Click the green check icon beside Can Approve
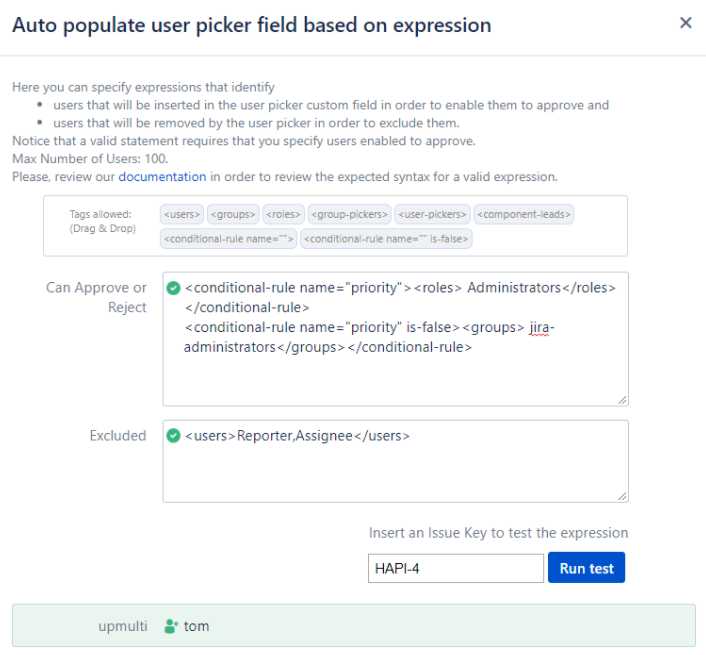The width and height of the screenshot is (706, 655). click(x=174, y=288)
